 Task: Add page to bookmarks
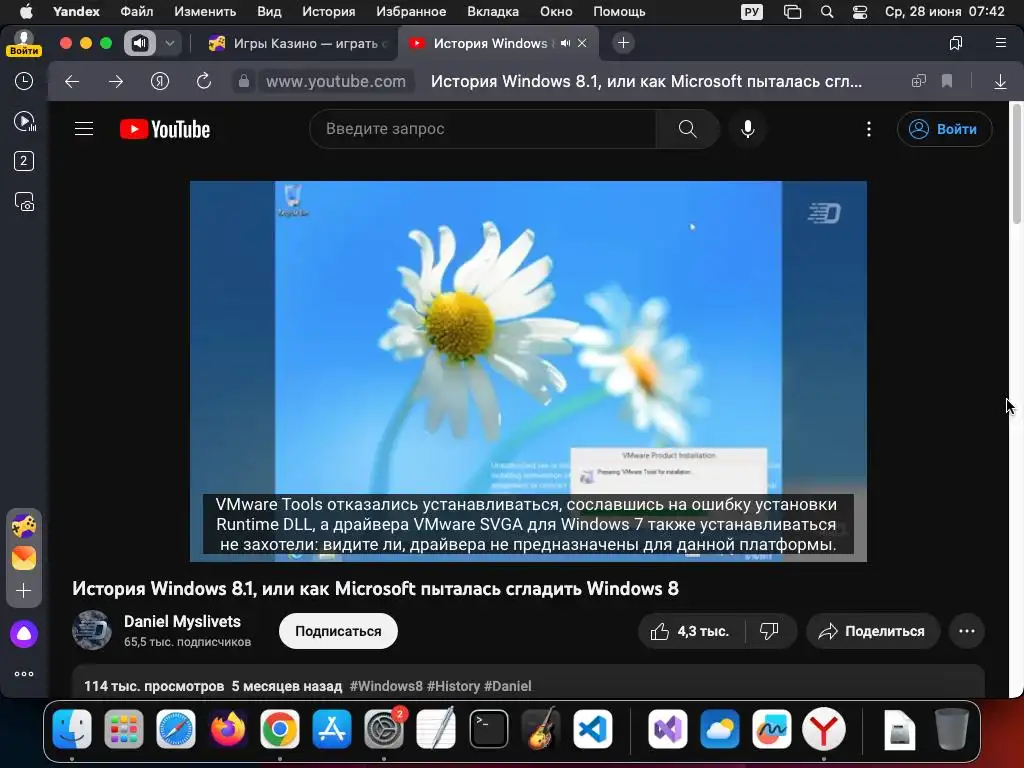pyautogui.click(x=947, y=81)
